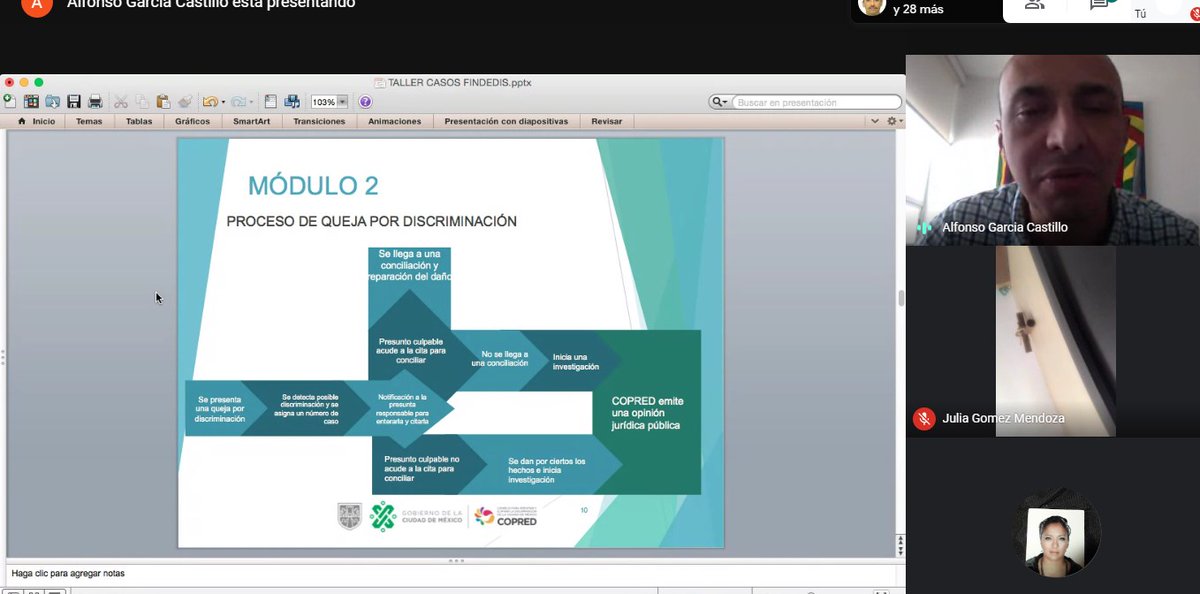Save the TALLER CASOS FINDEDIS presentation
Image resolution: width=1200 pixels, height=594 pixels.
coord(73,100)
